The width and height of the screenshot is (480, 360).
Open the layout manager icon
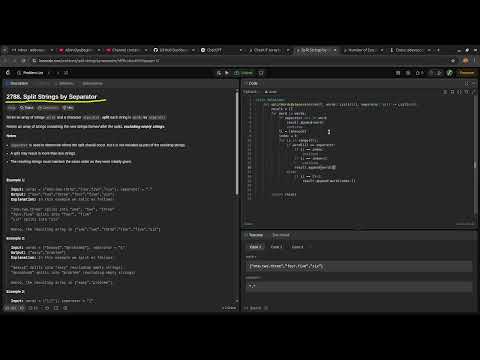[398, 73]
